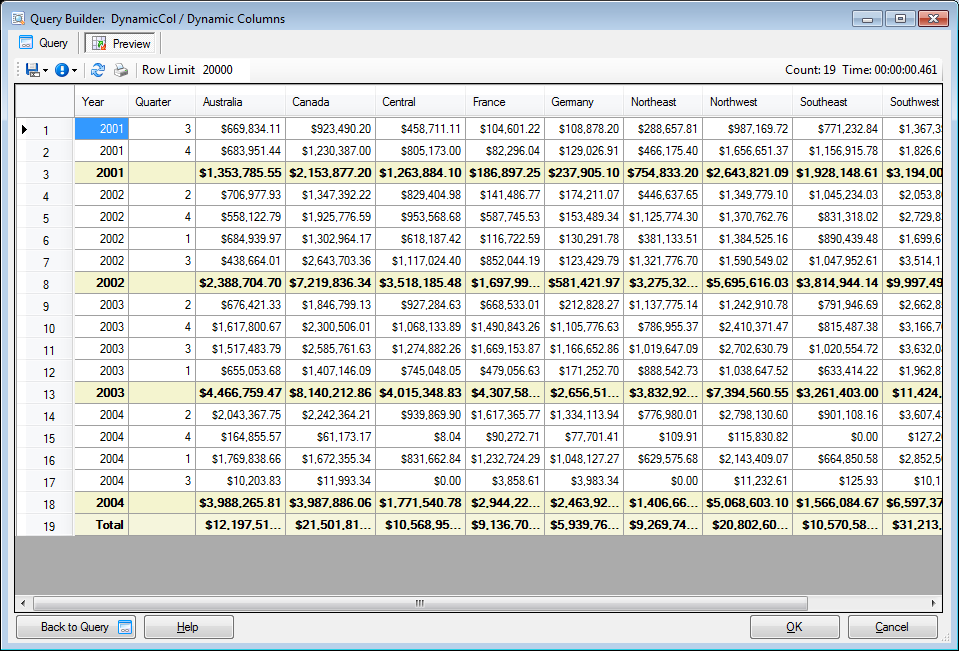Viewport: 959px width, 651px height.
Task: Click the Total cell in row 19
Action: click(102, 525)
